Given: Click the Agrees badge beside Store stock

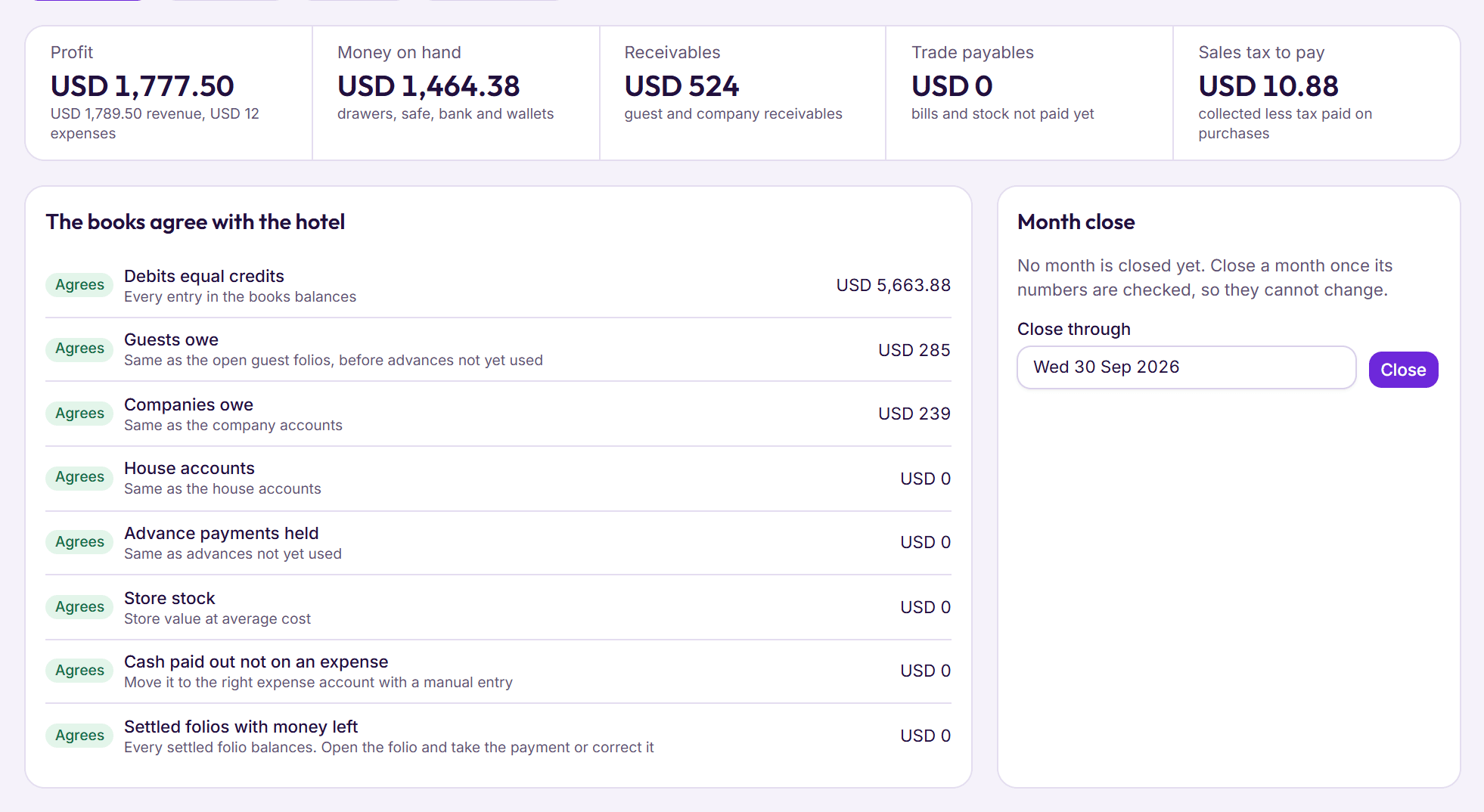Looking at the screenshot, I should coord(79,607).
